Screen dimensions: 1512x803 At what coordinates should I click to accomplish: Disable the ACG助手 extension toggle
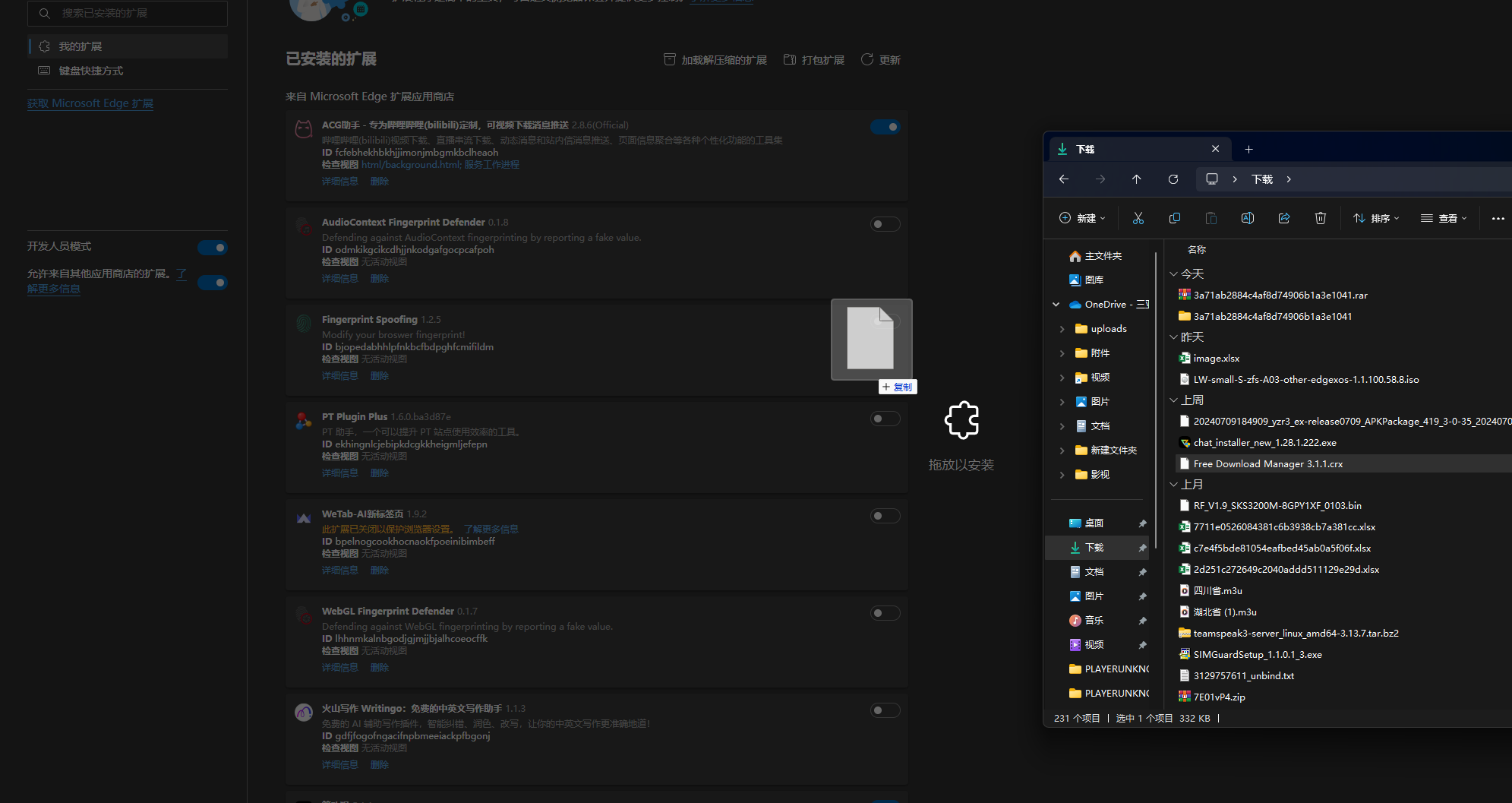(885, 127)
